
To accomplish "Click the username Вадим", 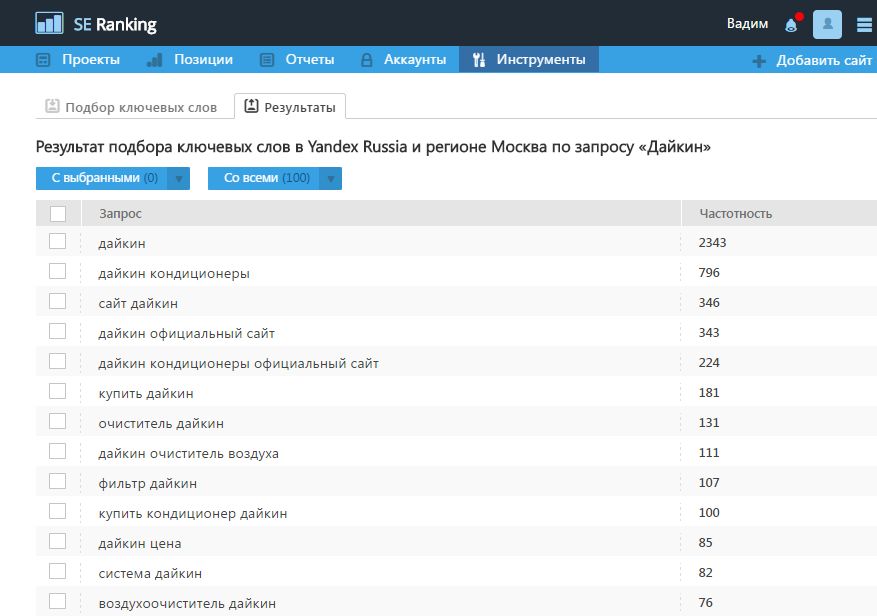I will pyautogui.click(x=747, y=23).
